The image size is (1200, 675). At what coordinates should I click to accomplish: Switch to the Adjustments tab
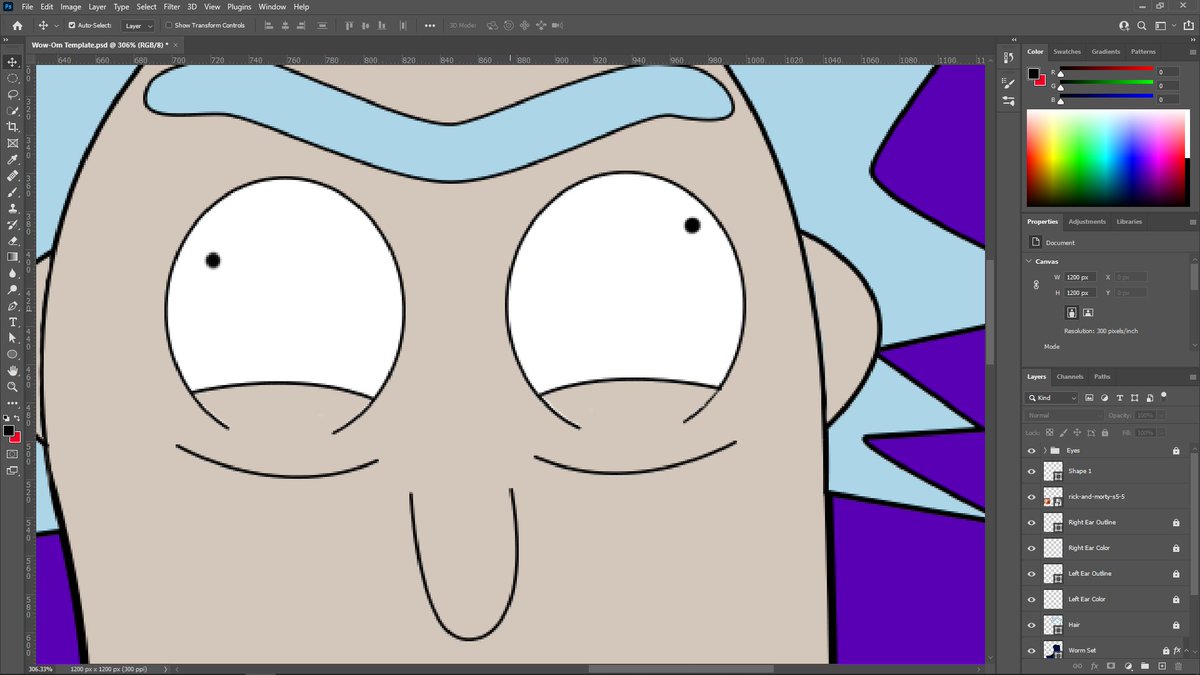tap(1087, 221)
